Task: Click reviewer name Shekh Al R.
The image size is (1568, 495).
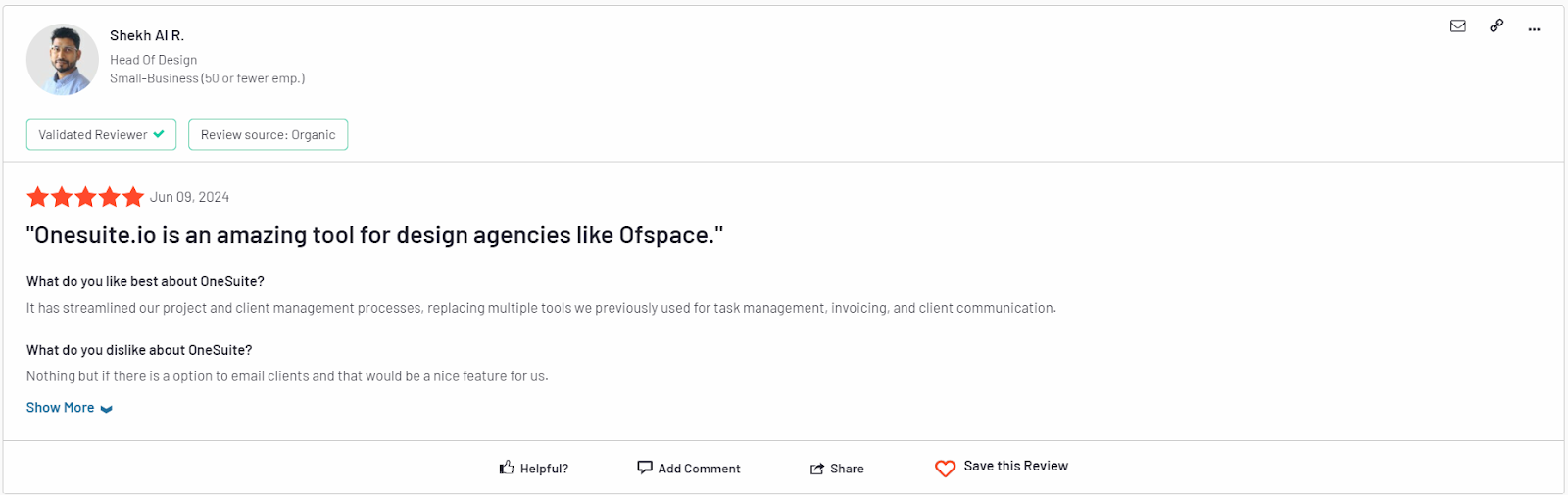Action: 147,35
